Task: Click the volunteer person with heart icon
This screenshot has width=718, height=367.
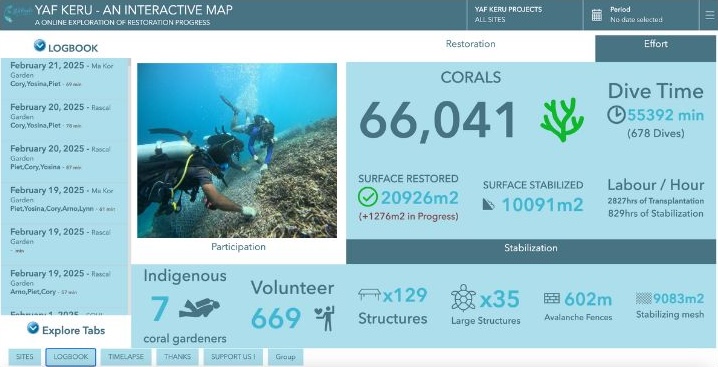Action: tap(325, 318)
